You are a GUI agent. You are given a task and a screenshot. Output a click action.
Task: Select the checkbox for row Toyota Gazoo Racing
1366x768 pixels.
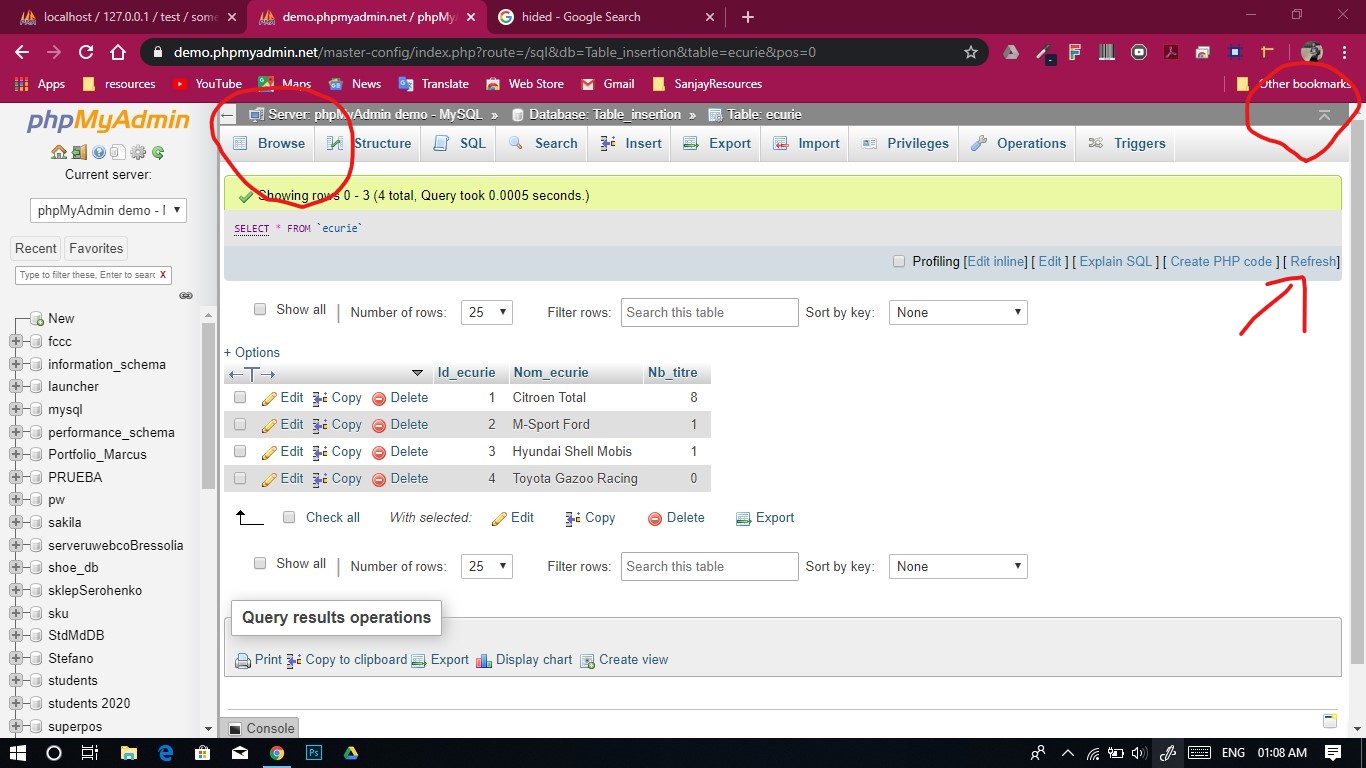240,478
